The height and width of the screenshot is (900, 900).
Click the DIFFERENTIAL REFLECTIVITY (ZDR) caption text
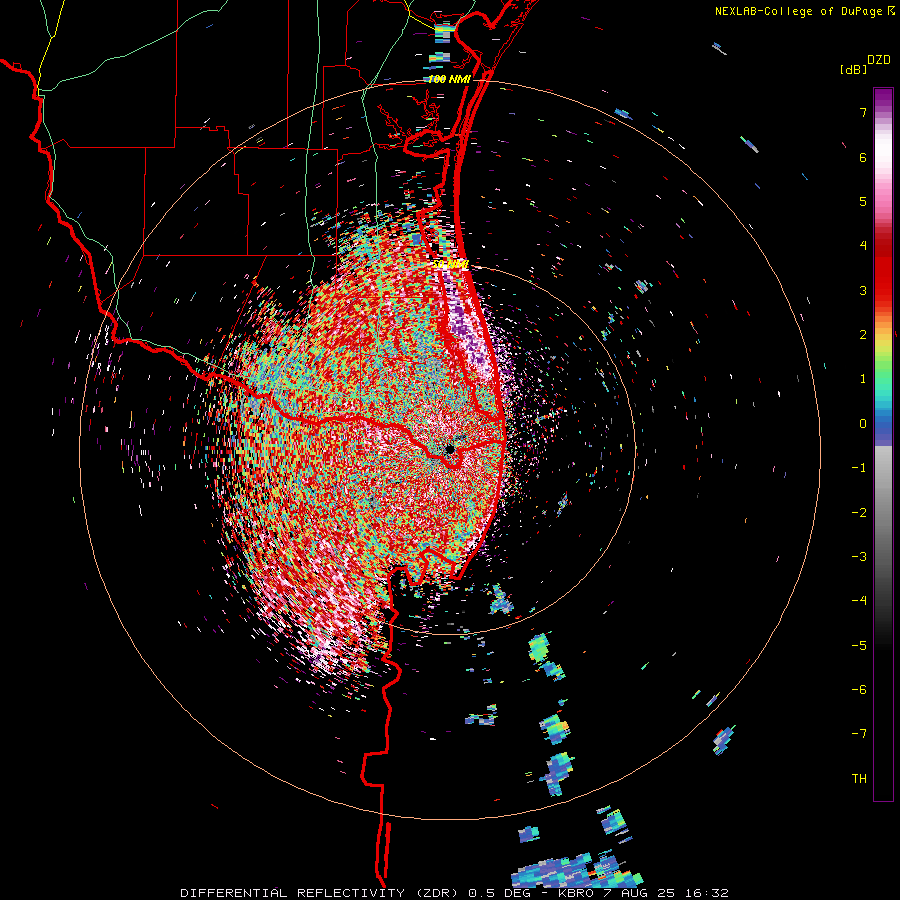pyautogui.click(x=319, y=893)
